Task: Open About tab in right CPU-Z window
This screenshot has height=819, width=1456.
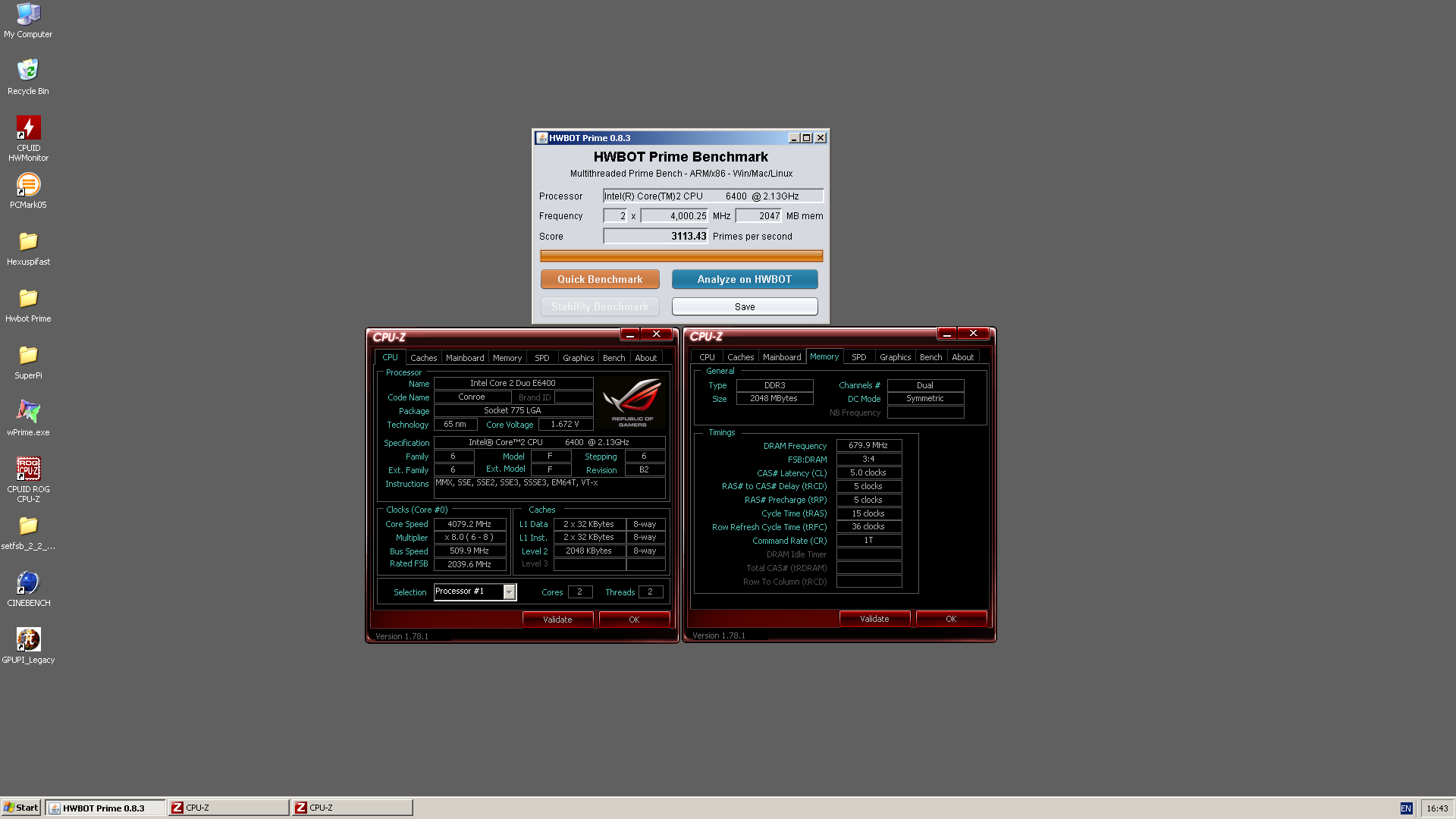Action: [x=963, y=357]
